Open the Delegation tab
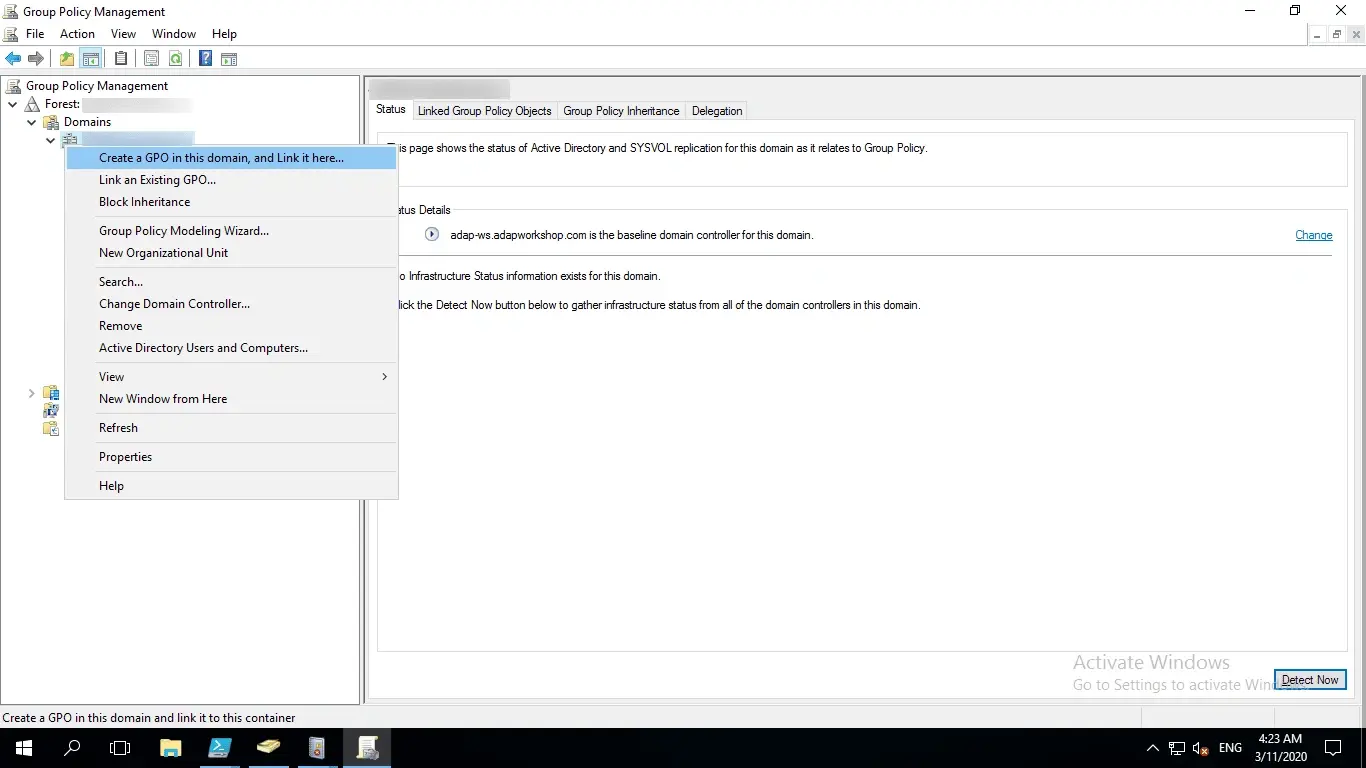 [717, 111]
